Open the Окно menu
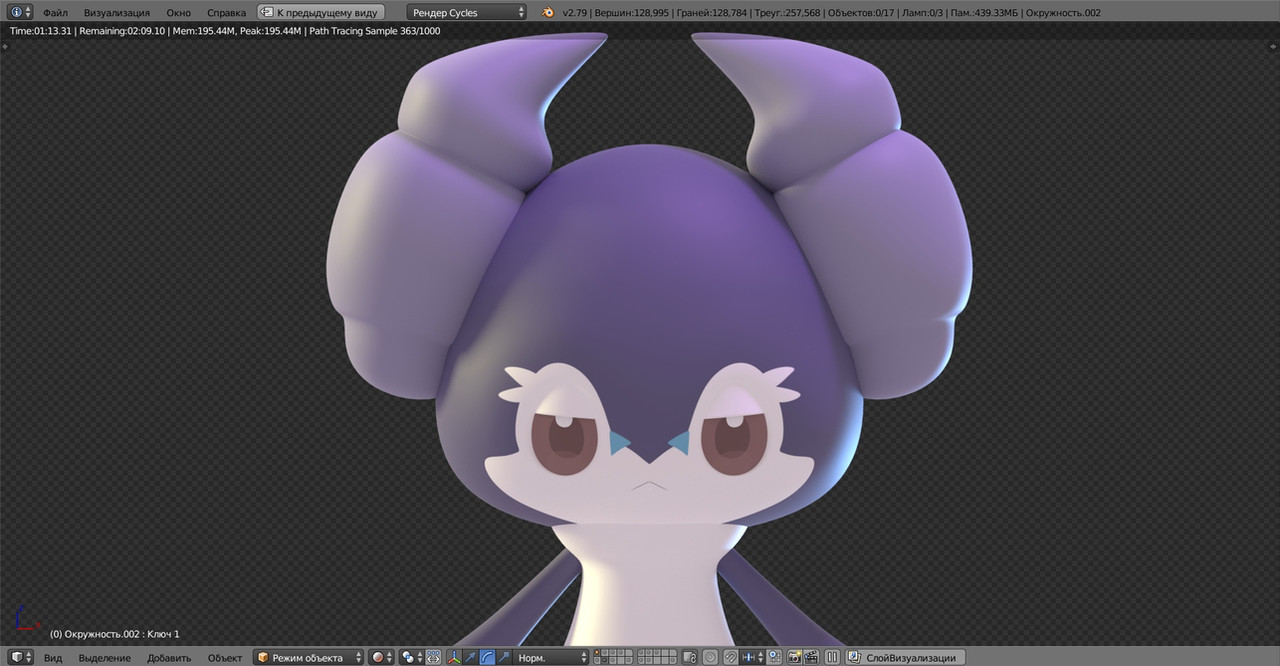Screen dimensions: 1280x666 (178, 12)
